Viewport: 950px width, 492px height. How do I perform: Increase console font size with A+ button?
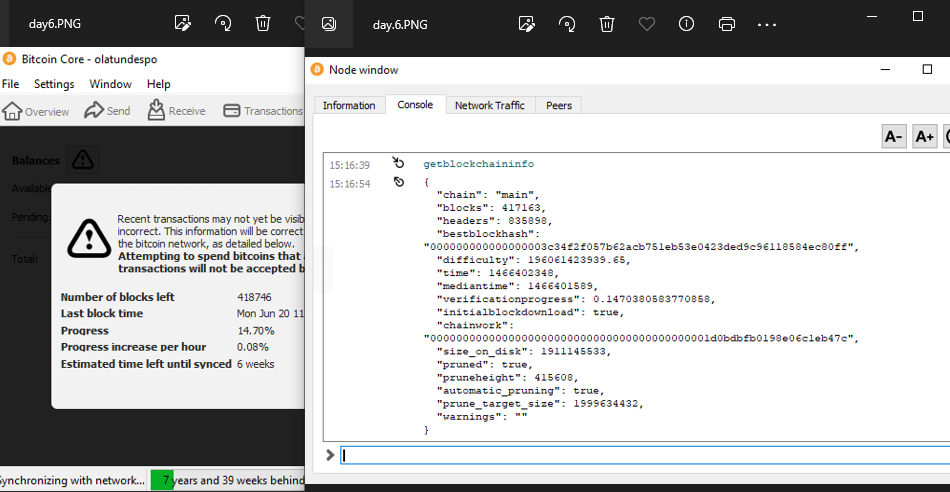pos(925,137)
